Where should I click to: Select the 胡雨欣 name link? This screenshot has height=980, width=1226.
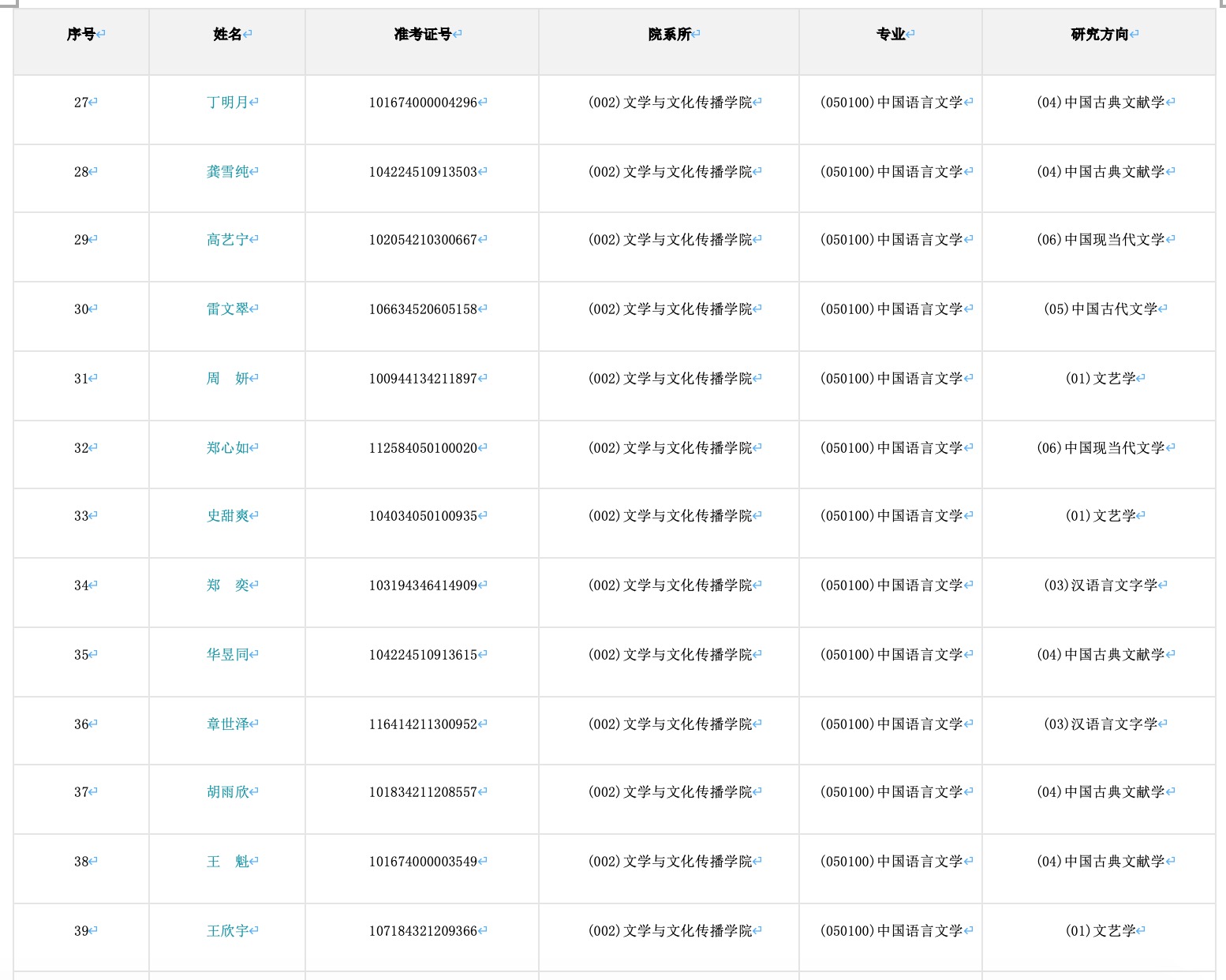[x=227, y=792]
